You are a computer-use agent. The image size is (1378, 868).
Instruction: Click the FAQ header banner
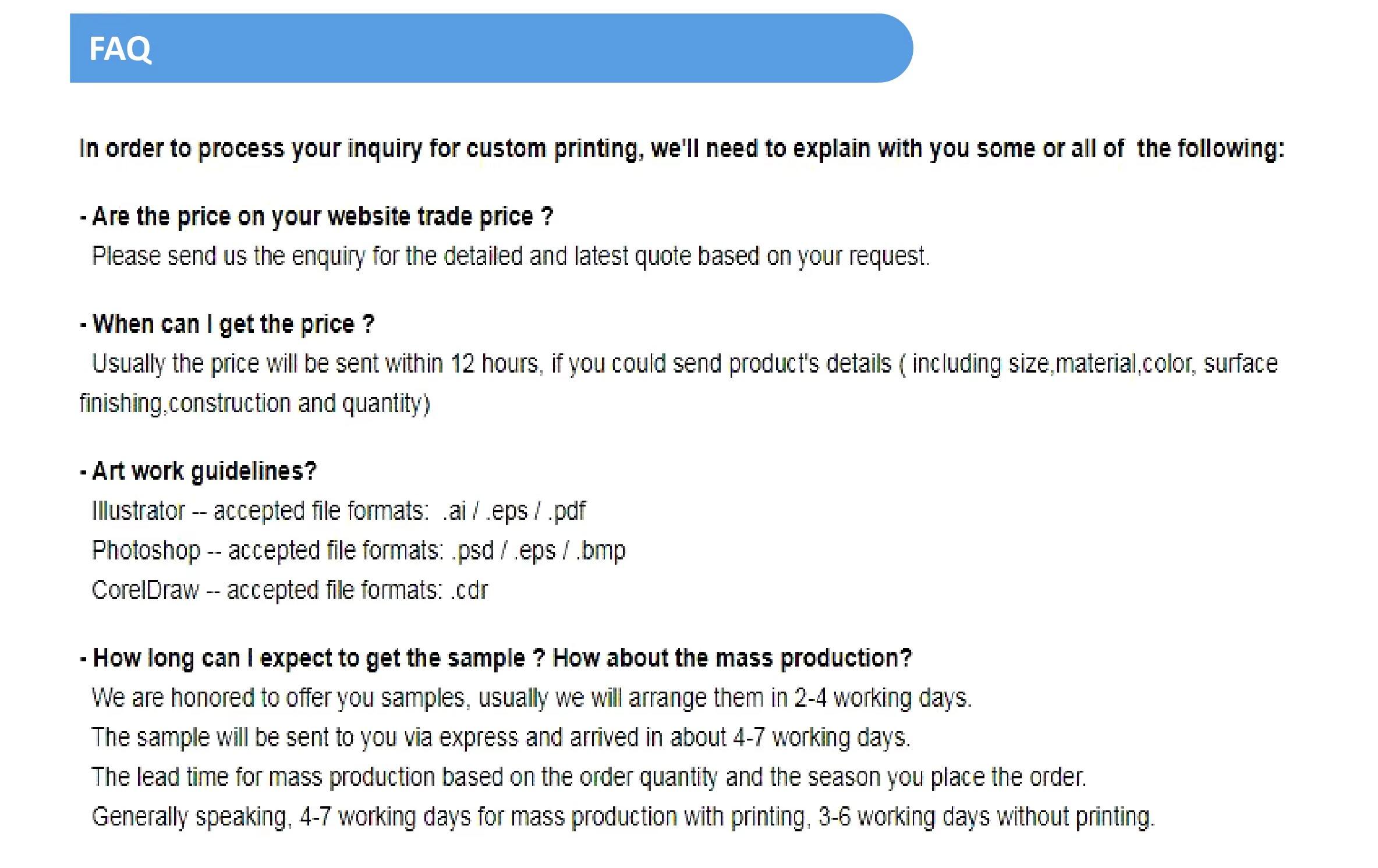point(491,48)
